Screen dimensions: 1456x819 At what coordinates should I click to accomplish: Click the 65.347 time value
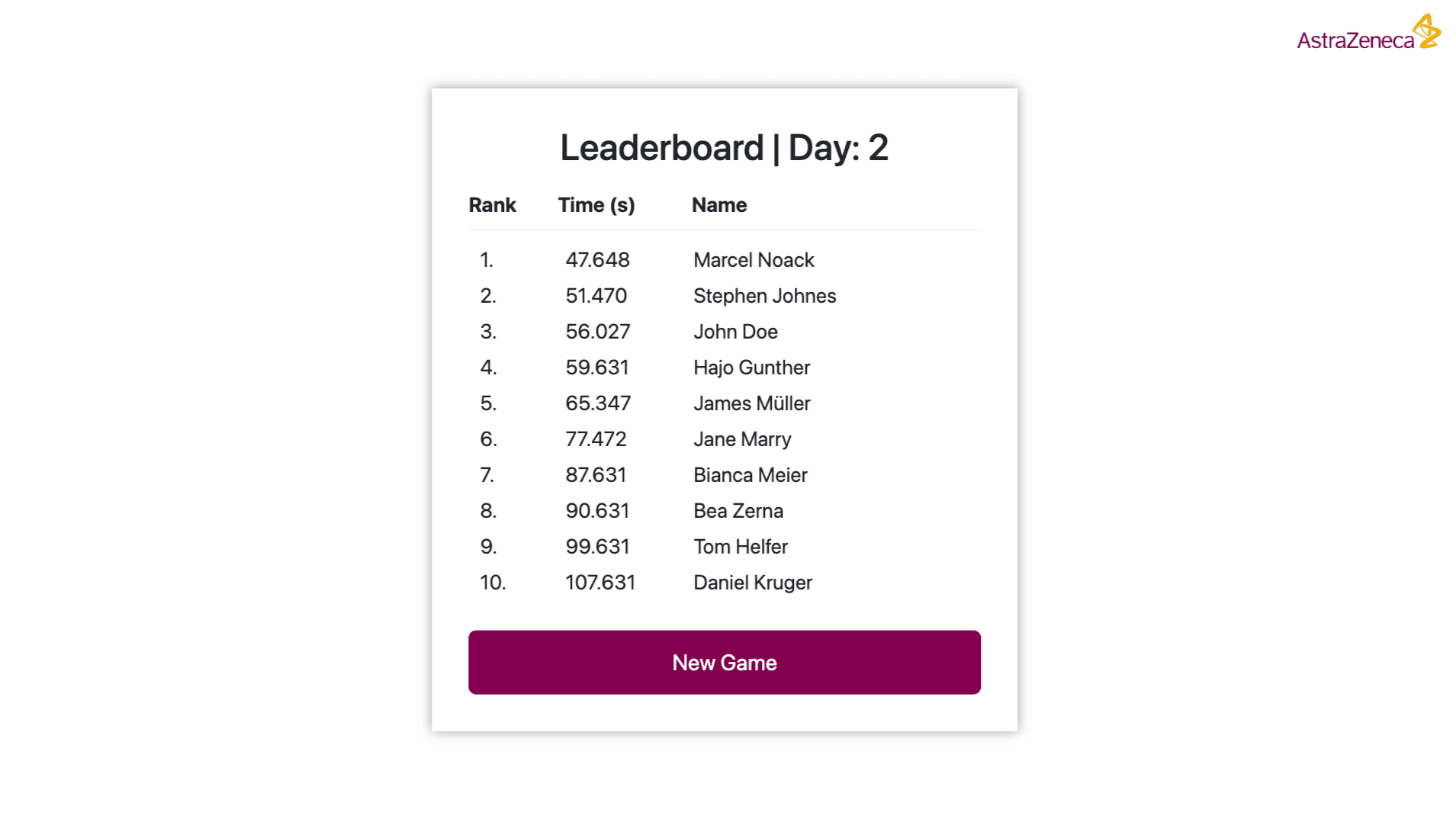(598, 403)
